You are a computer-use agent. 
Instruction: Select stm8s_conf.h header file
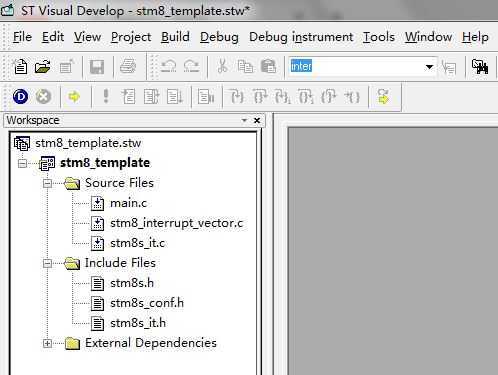click(x=147, y=303)
